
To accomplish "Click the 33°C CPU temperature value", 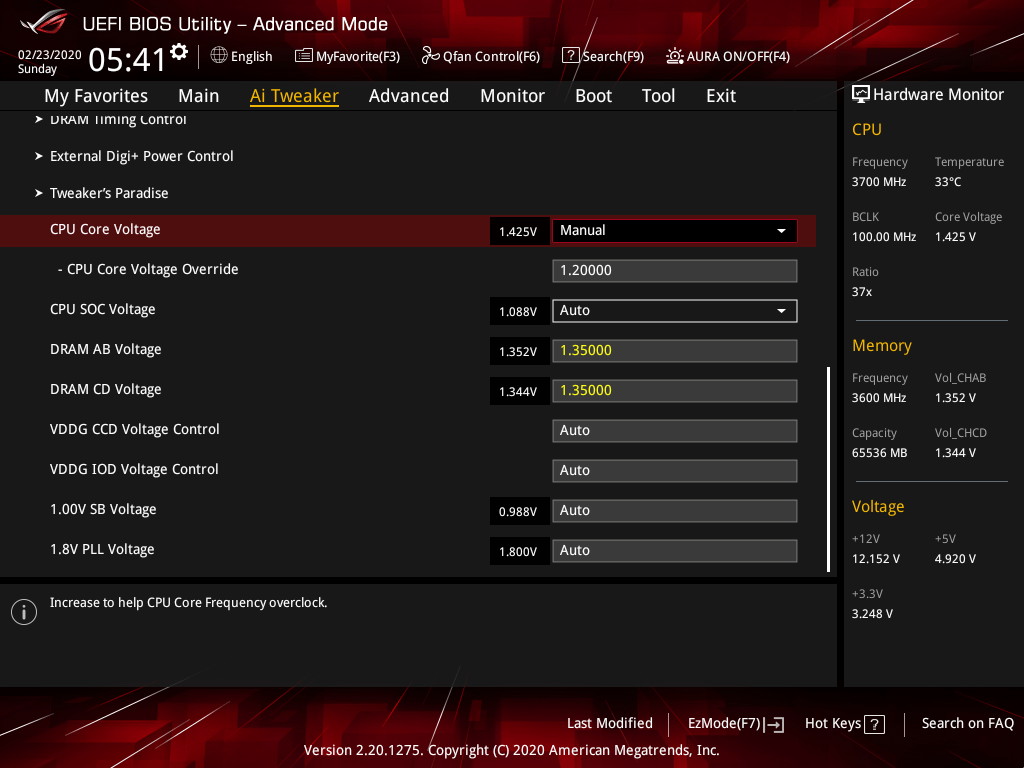I will pyautogui.click(x=948, y=182).
